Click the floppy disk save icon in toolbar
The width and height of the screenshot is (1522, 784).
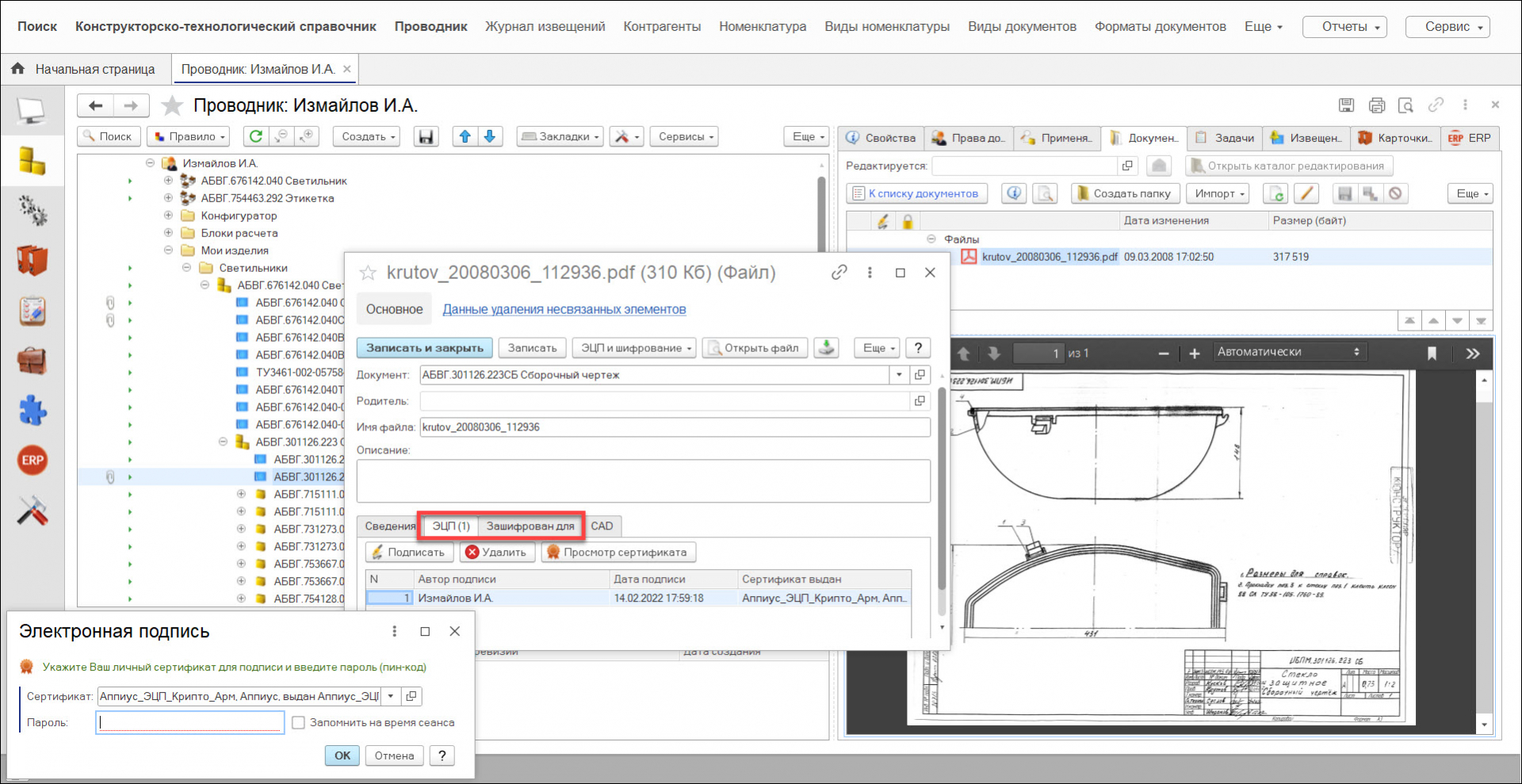tap(426, 136)
